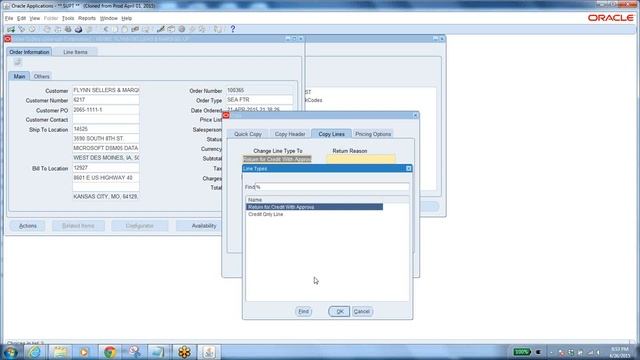Viewport: 640px width, 360px height.
Task: Click the New record toolbar icon
Action: click(x=11, y=29)
